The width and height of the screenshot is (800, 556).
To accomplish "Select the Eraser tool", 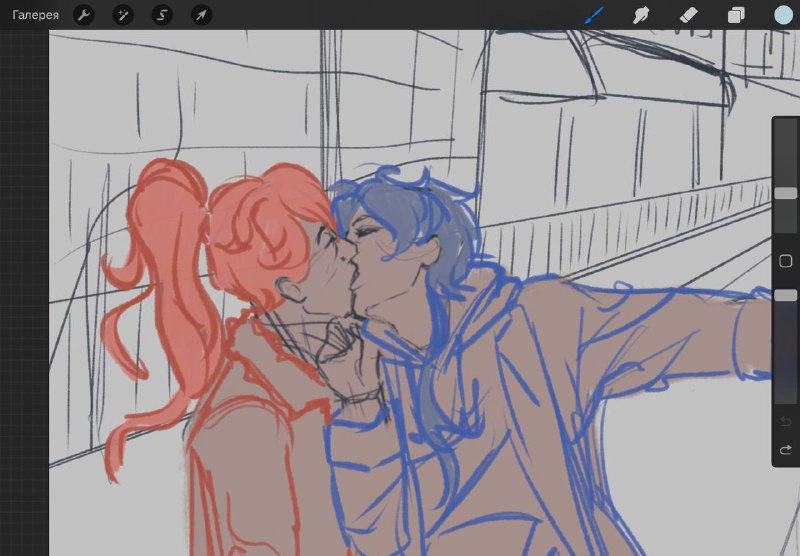I will [x=688, y=15].
